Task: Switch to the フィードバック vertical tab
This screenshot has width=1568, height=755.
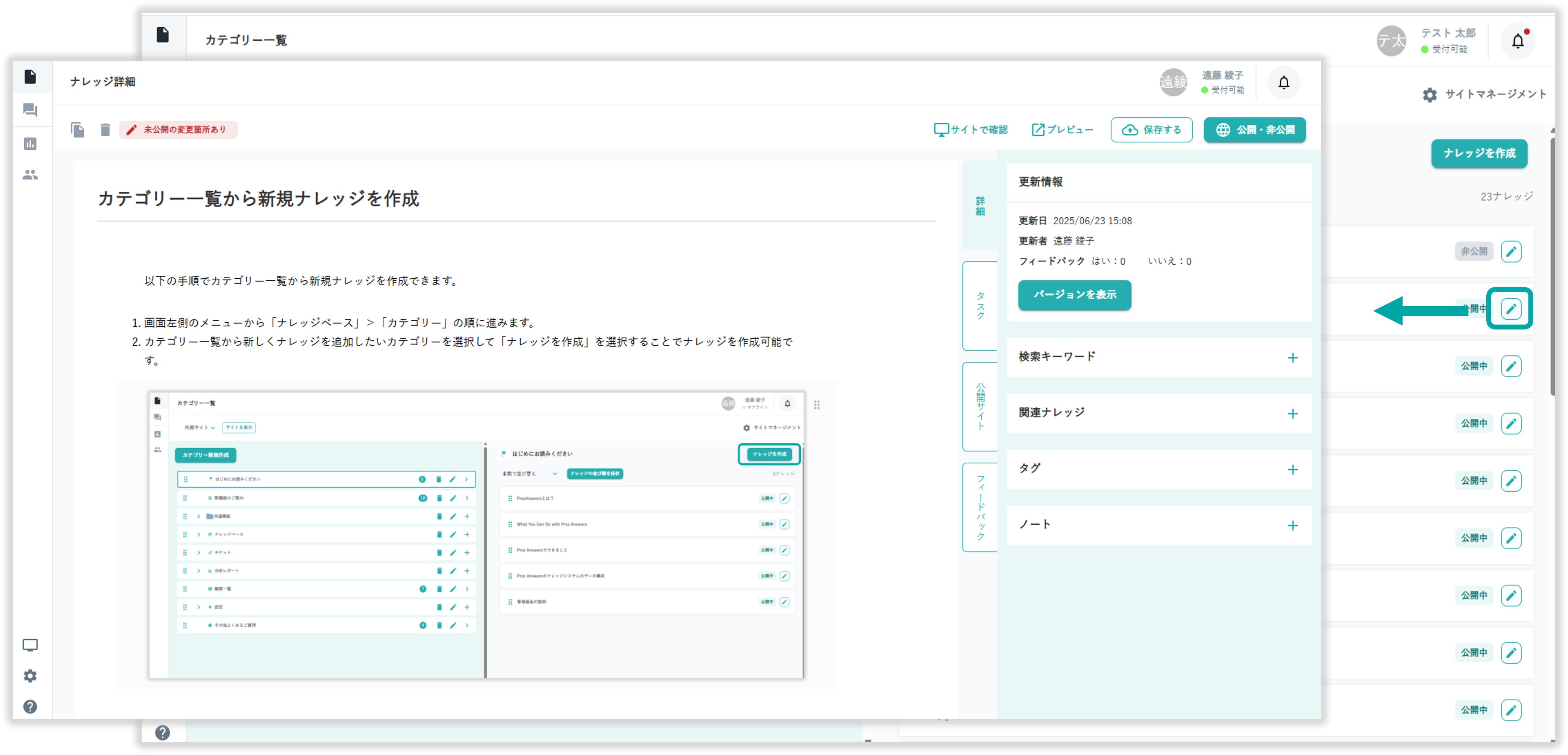Action: click(x=980, y=507)
